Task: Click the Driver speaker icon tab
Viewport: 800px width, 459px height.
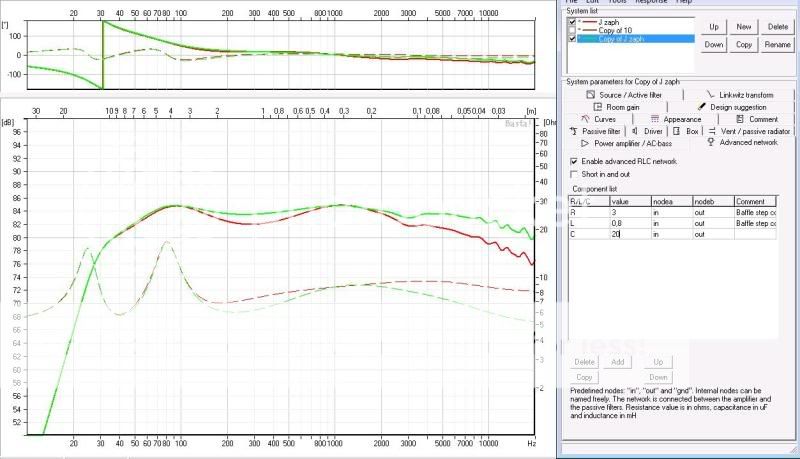Action: tap(634, 131)
